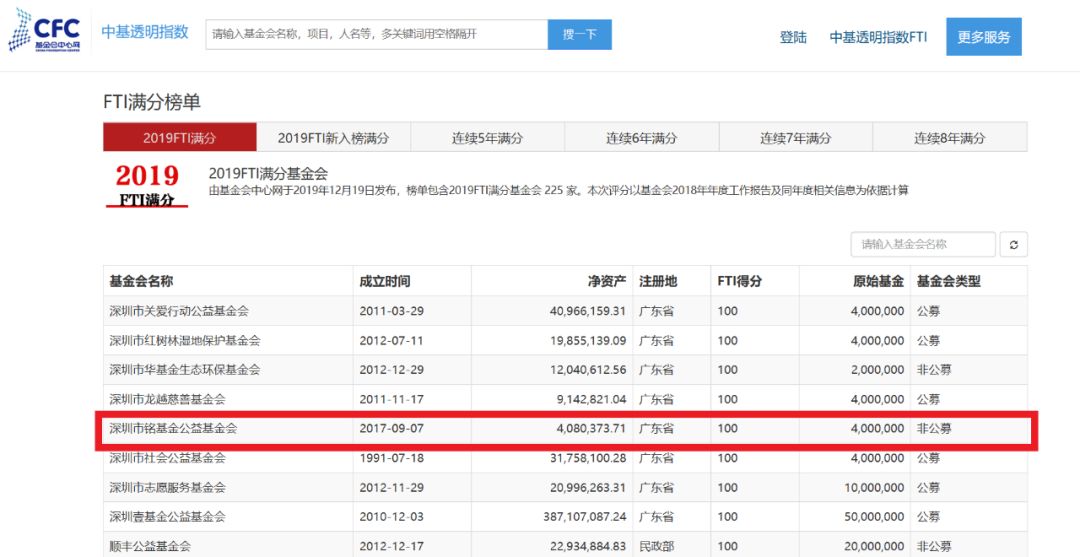The image size is (1080, 557).
Task: Click net assets value 9,142,821.04
Action: click(590, 399)
